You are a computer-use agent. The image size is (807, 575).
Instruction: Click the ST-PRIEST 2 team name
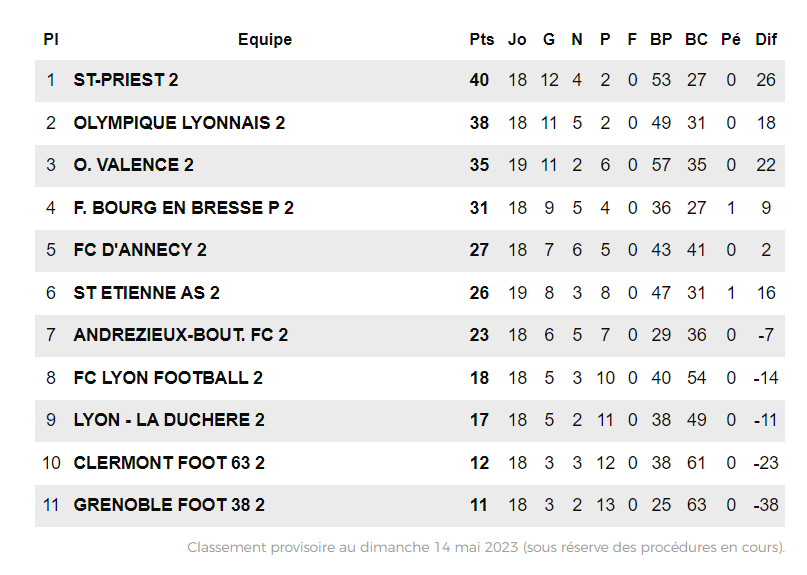pos(126,80)
